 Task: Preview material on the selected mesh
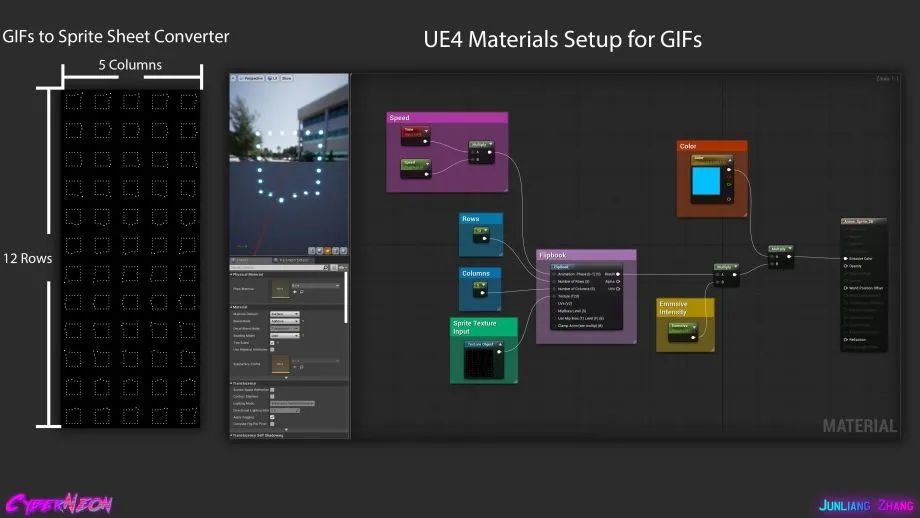click(x=343, y=250)
